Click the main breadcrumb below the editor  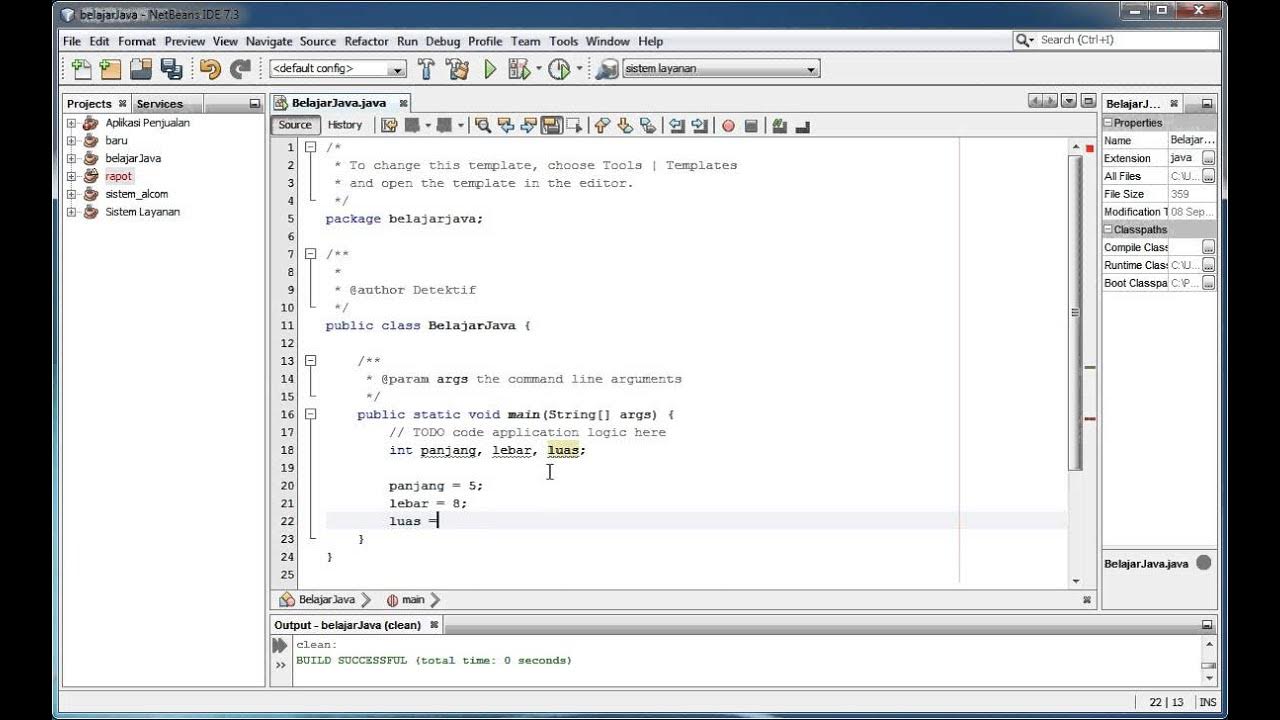pyautogui.click(x=413, y=600)
